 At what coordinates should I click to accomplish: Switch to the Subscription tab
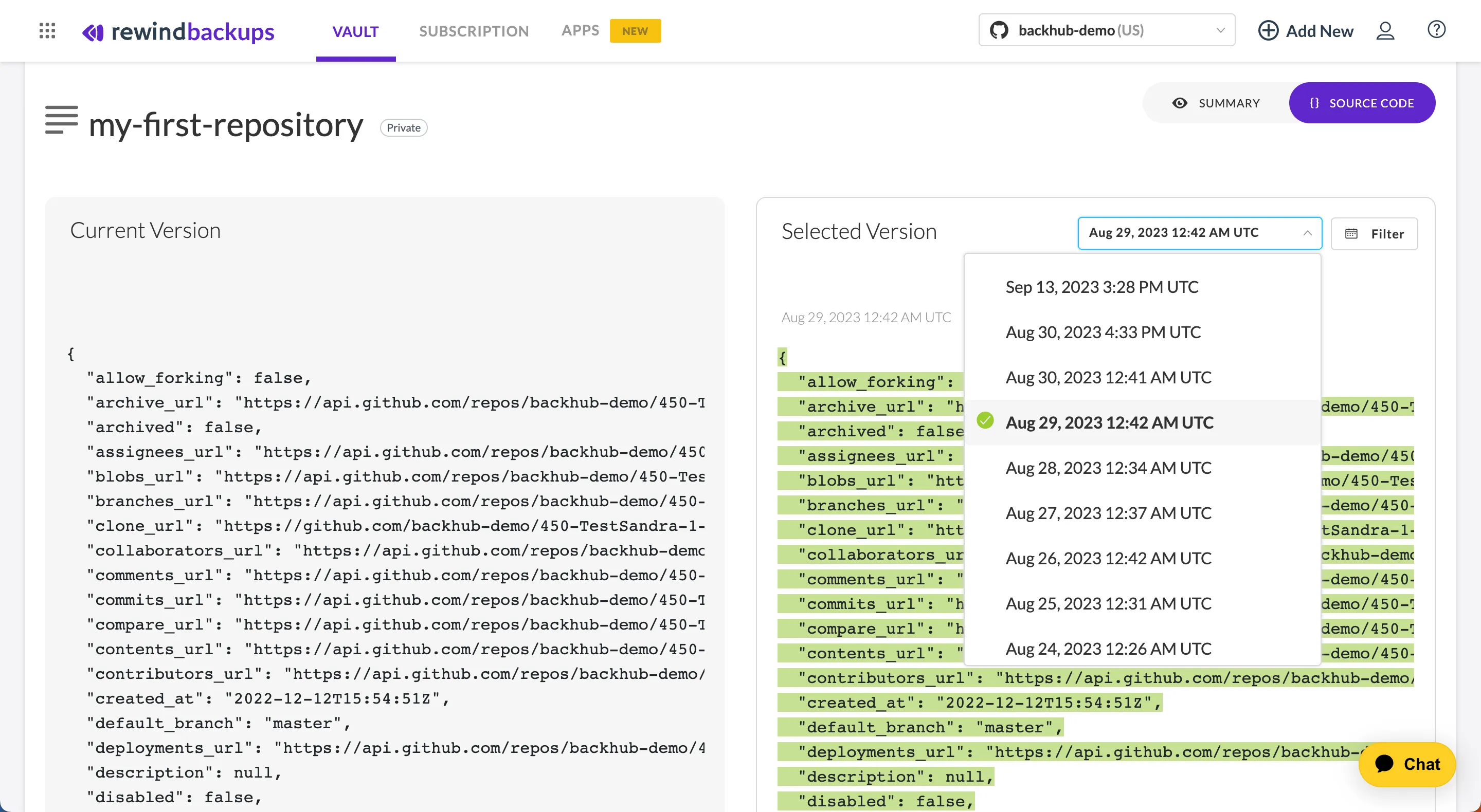pos(474,32)
